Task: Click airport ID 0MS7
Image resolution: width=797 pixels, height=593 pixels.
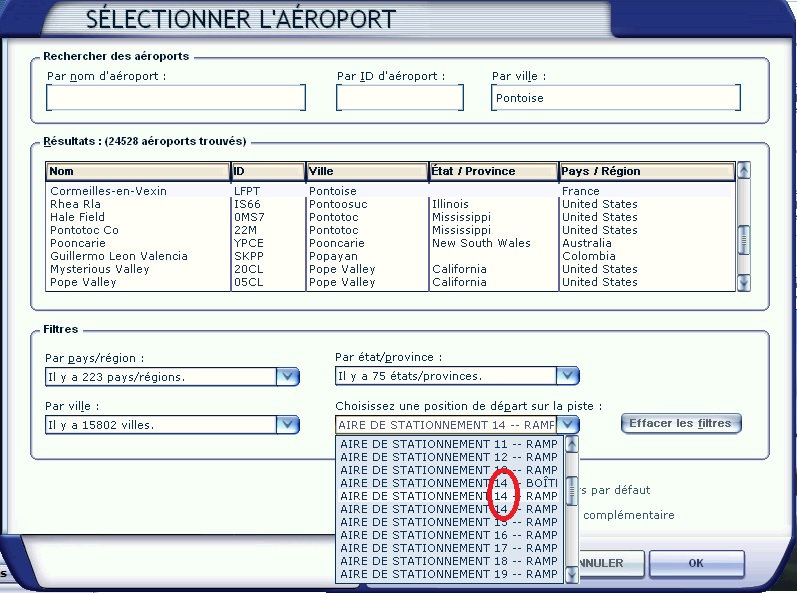Action: click(249, 217)
